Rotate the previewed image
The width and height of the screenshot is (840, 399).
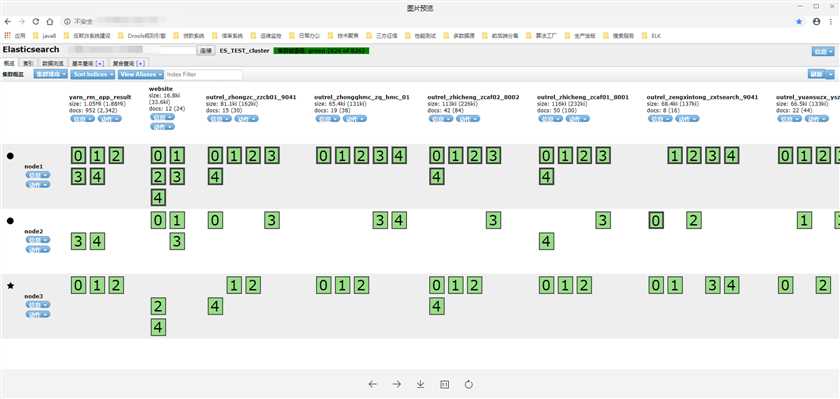tap(469, 384)
